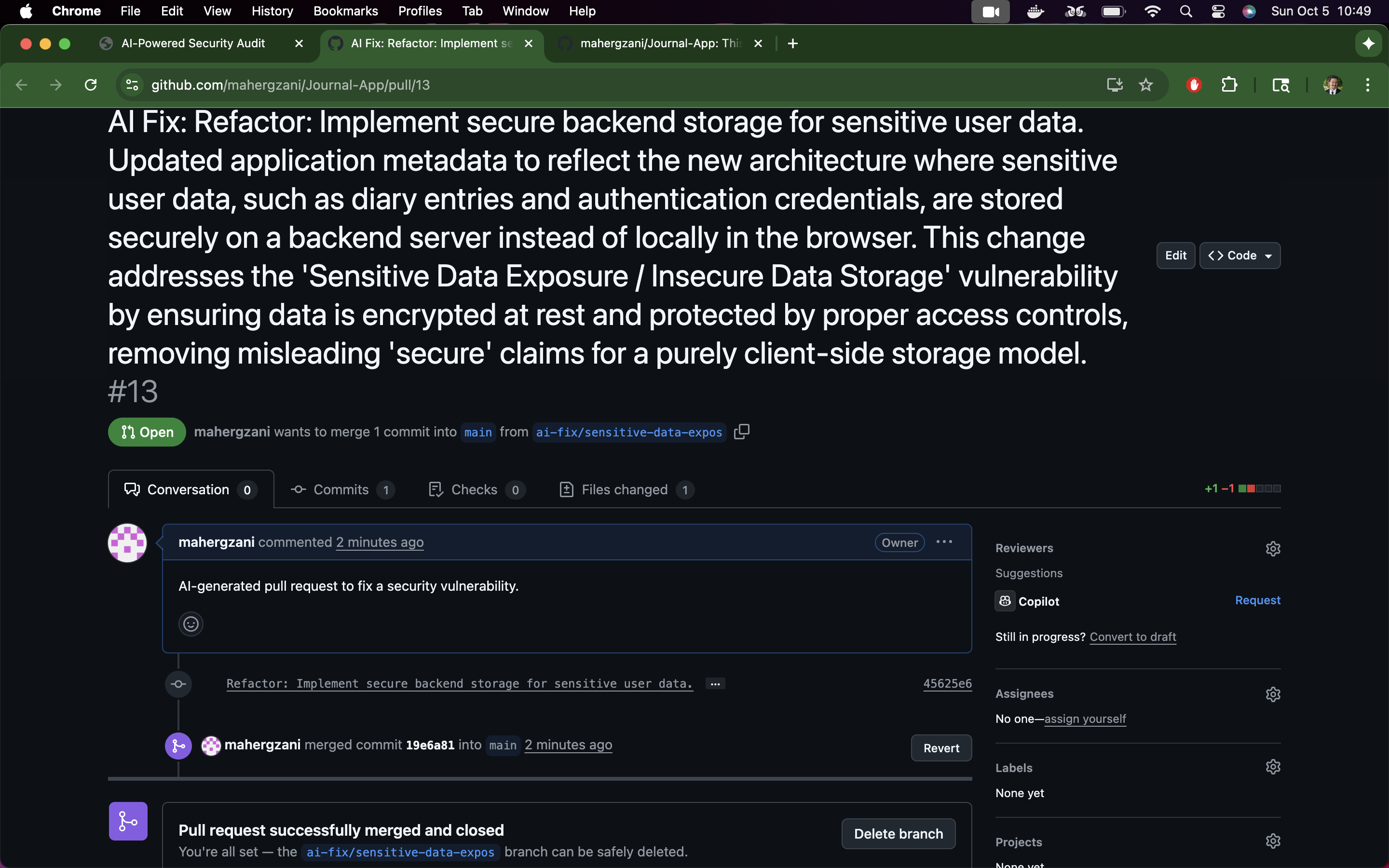Viewport: 1389px width, 868px height.
Task: Open comment options three-dot menu
Action: (x=944, y=542)
